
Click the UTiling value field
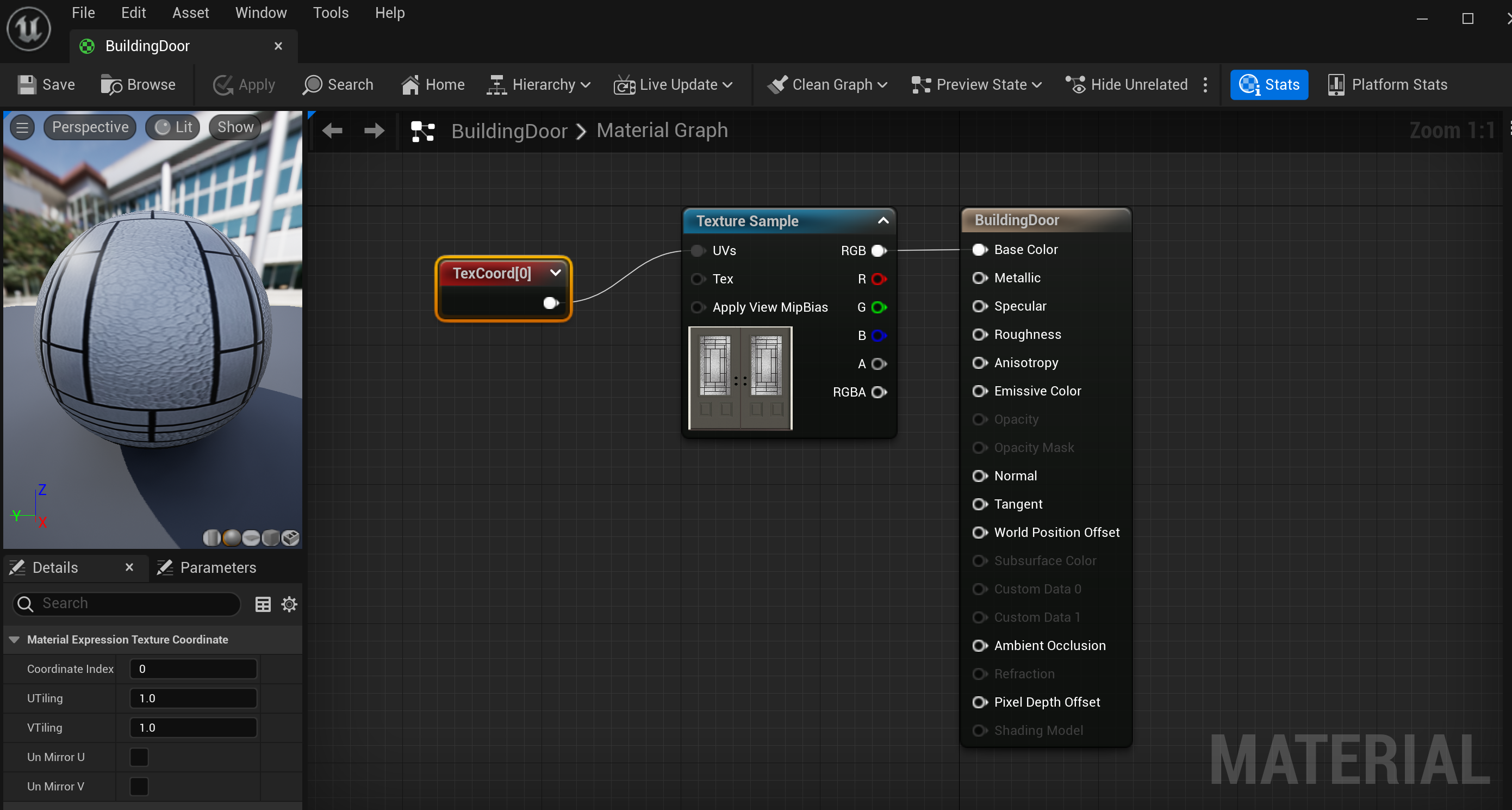(x=193, y=698)
